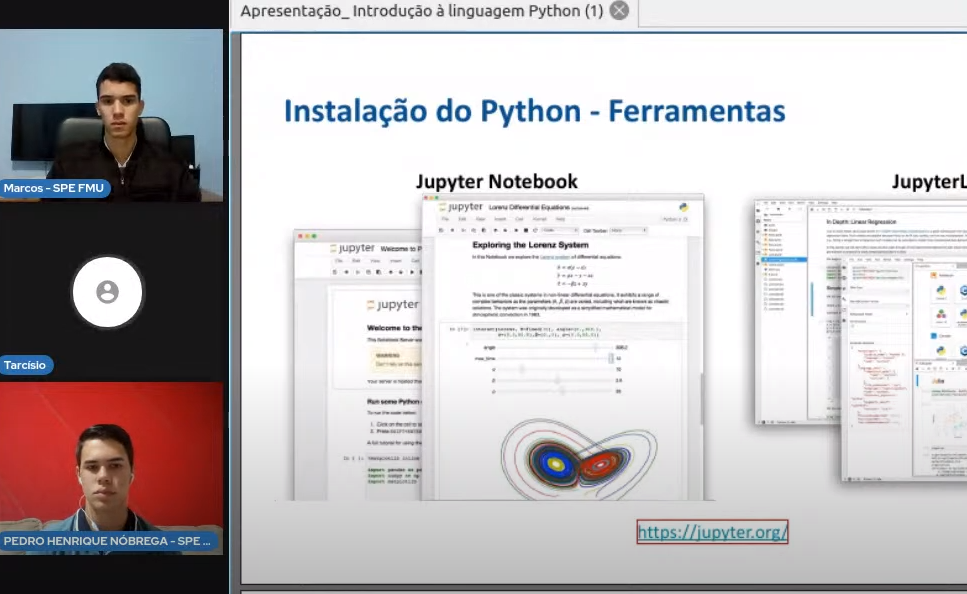Screen dimensions: 967x594
Task: Select Pedro Henrique Nóbrega's video tile
Action: pyautogui.click(x=112, y=468)
